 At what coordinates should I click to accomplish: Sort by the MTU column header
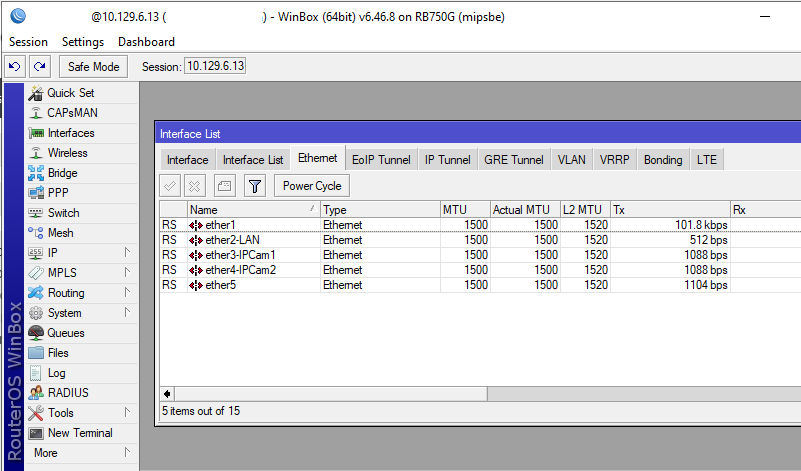click(x=465, y=210)
